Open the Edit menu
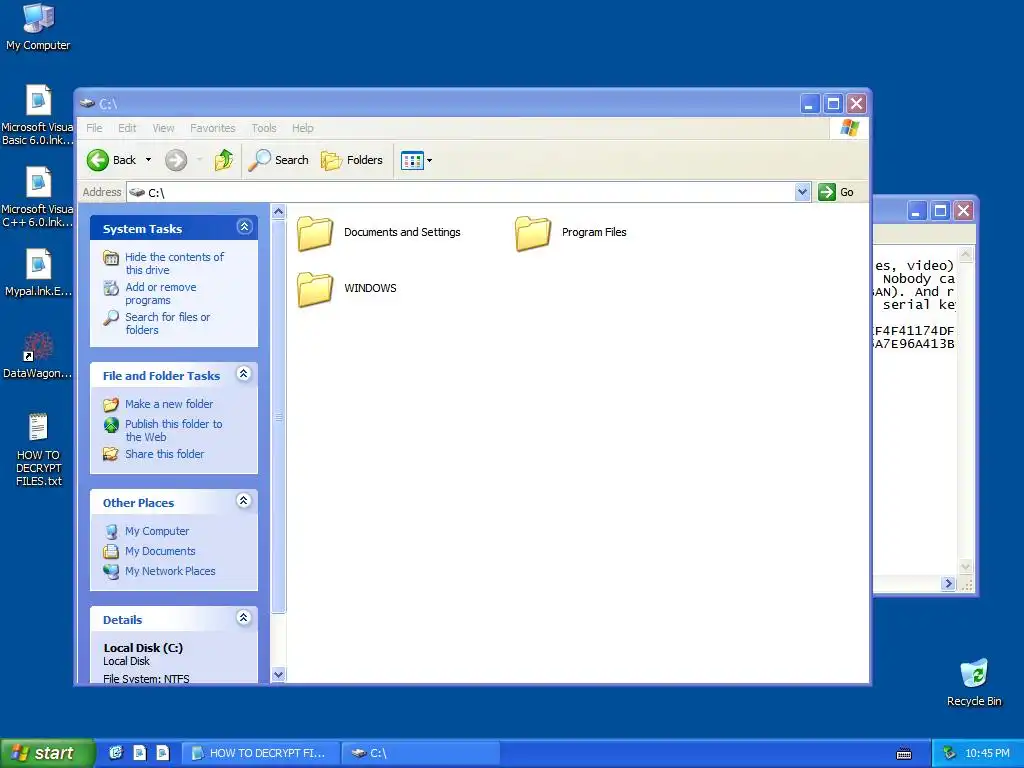 pos(127,128)
